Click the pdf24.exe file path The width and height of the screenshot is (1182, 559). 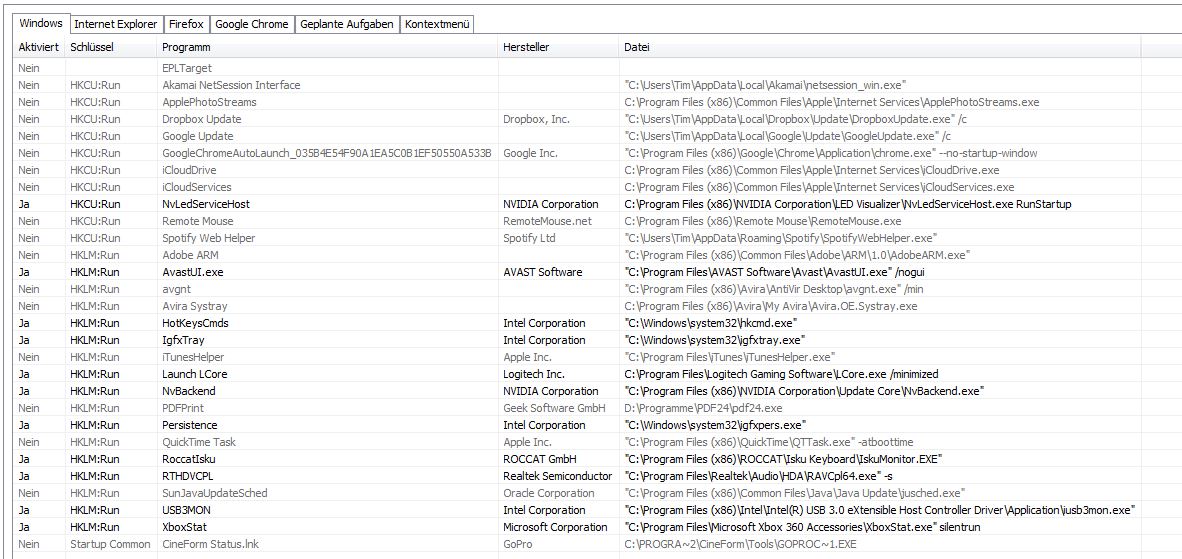703,408
